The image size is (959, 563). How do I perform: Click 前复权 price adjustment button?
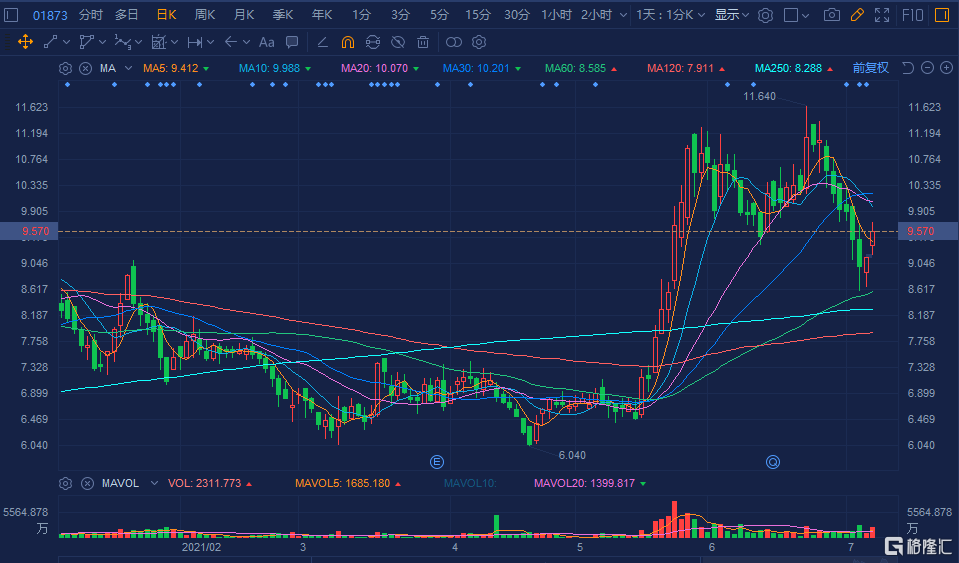point(870,68)
